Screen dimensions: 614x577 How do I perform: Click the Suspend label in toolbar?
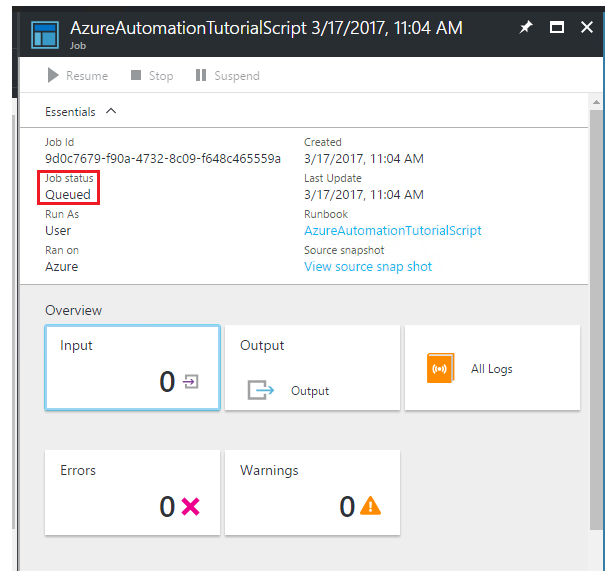[237, 76]
